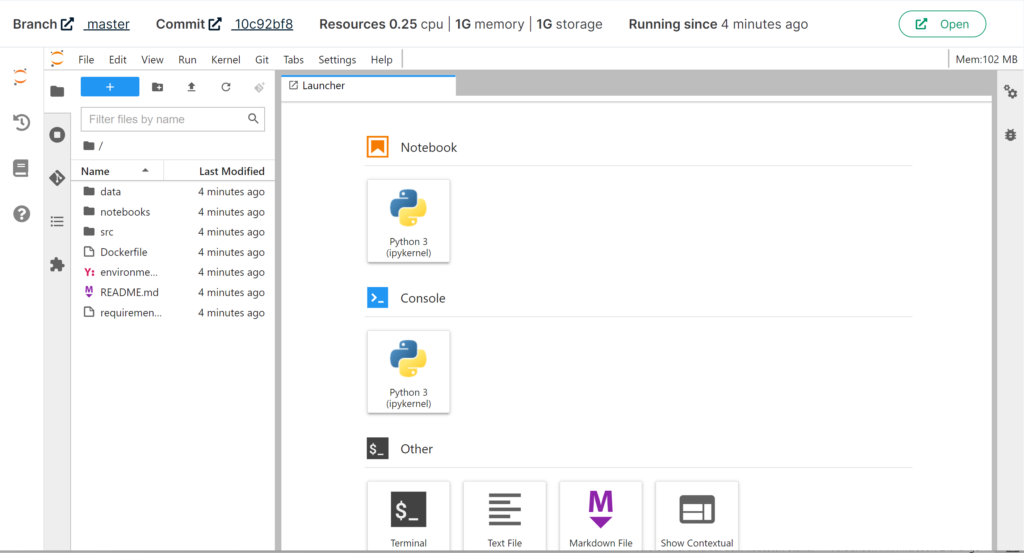
Task: Open the Kernel menu
Action: [225, 60]
